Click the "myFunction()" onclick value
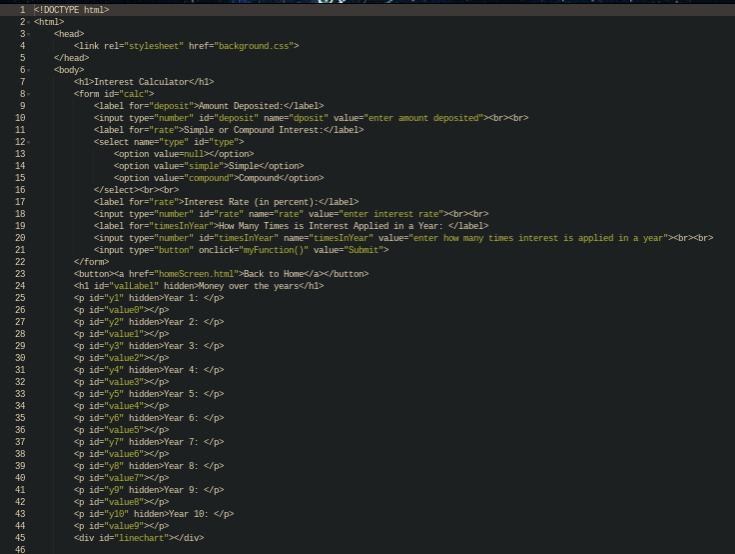Screen dimensions: 735x554 tap(274, 250)
